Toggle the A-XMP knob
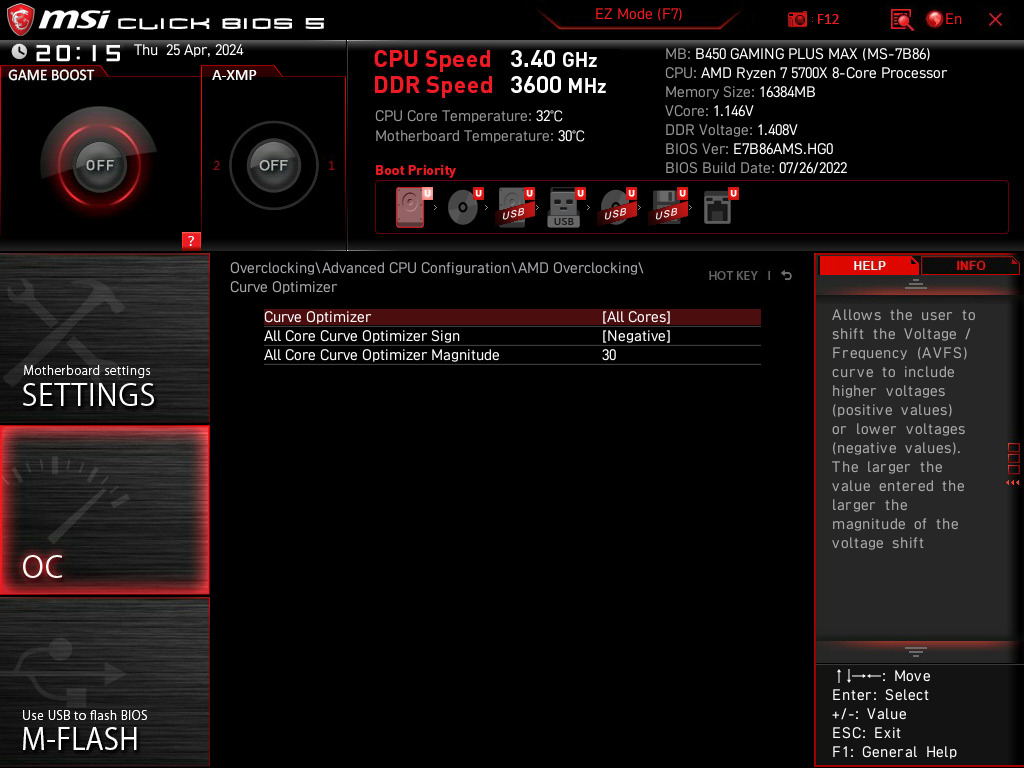The height and width of the screenshot is (768, 1024). click(x=273, y=165)
